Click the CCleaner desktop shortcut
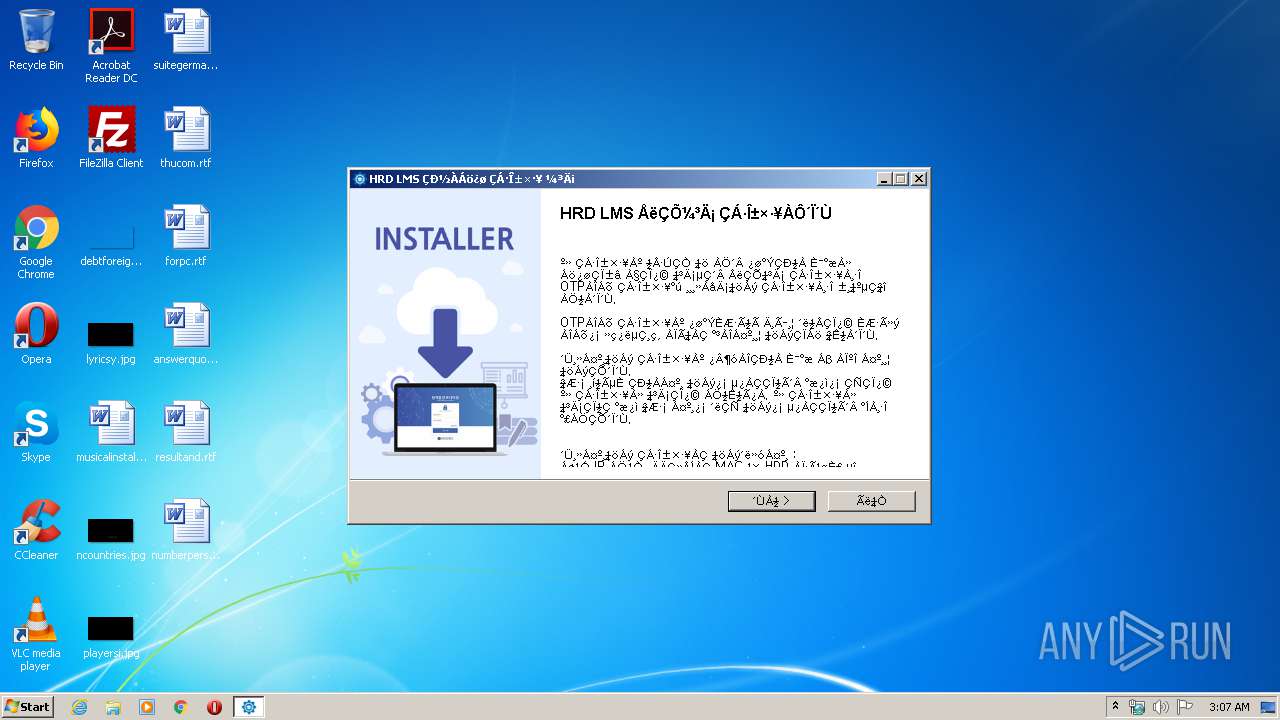Viewport: 1280px width, 720px height. tap(36, 530)
